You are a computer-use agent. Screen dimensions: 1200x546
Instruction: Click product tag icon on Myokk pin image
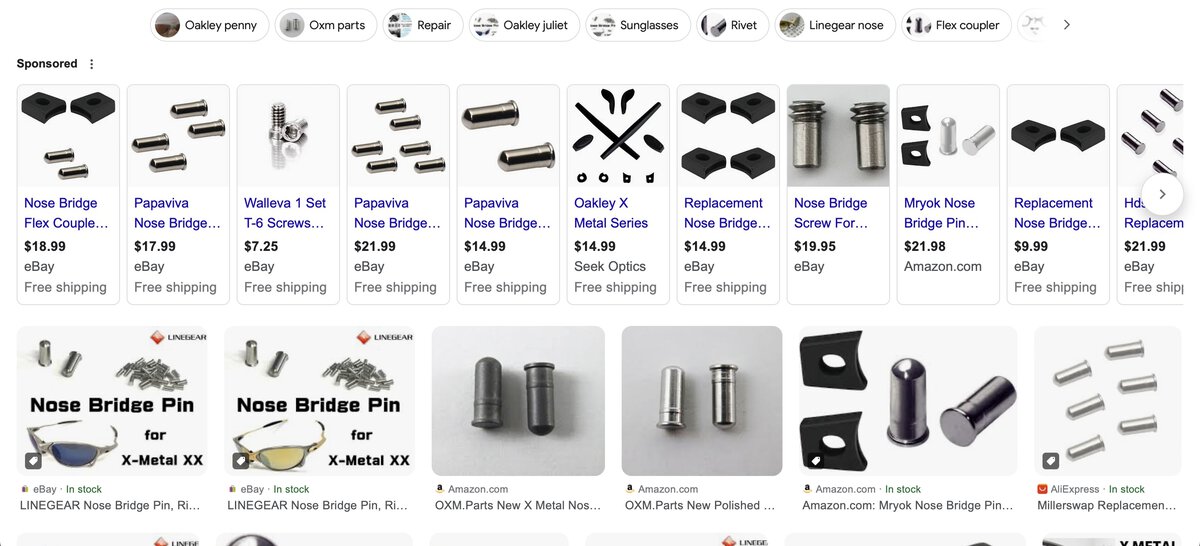tap(816, 461)
